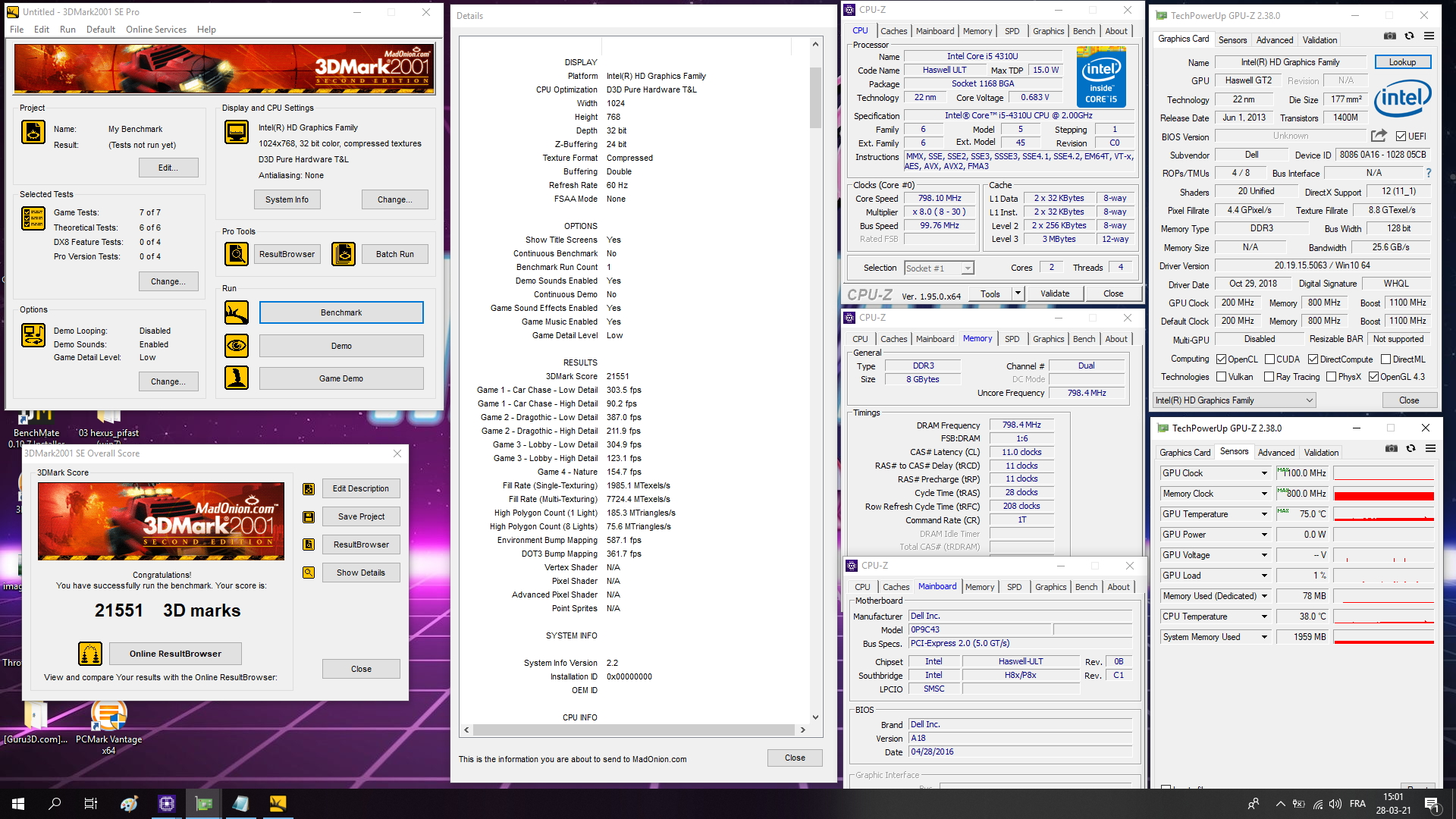Switch to Caches tab in top CPU-Z window
1456x819 pixels.
pos(893,31)
